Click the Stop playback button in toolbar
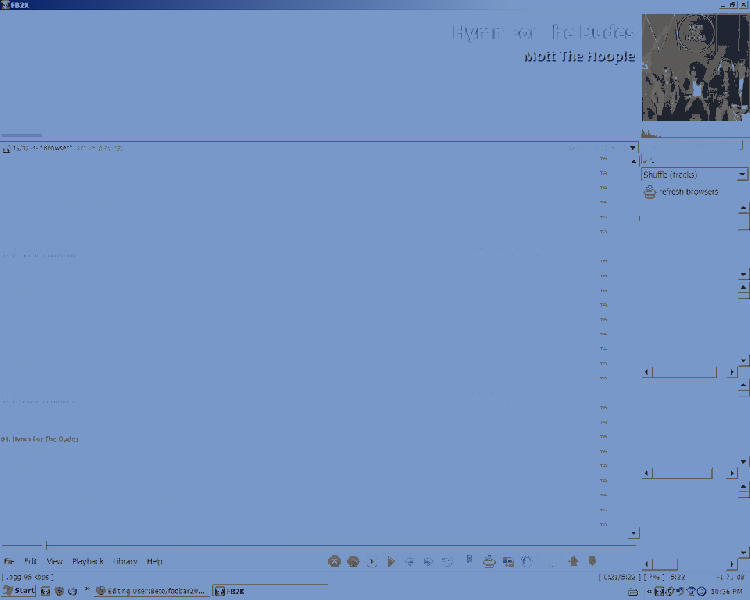Screen dimensions: 750x600 pos(335,562)
